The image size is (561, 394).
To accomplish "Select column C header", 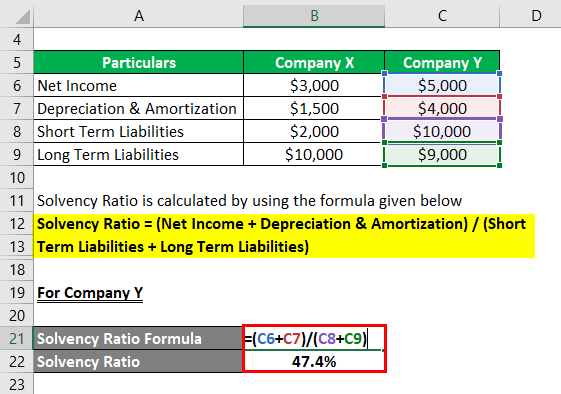I will click(442, 16).
